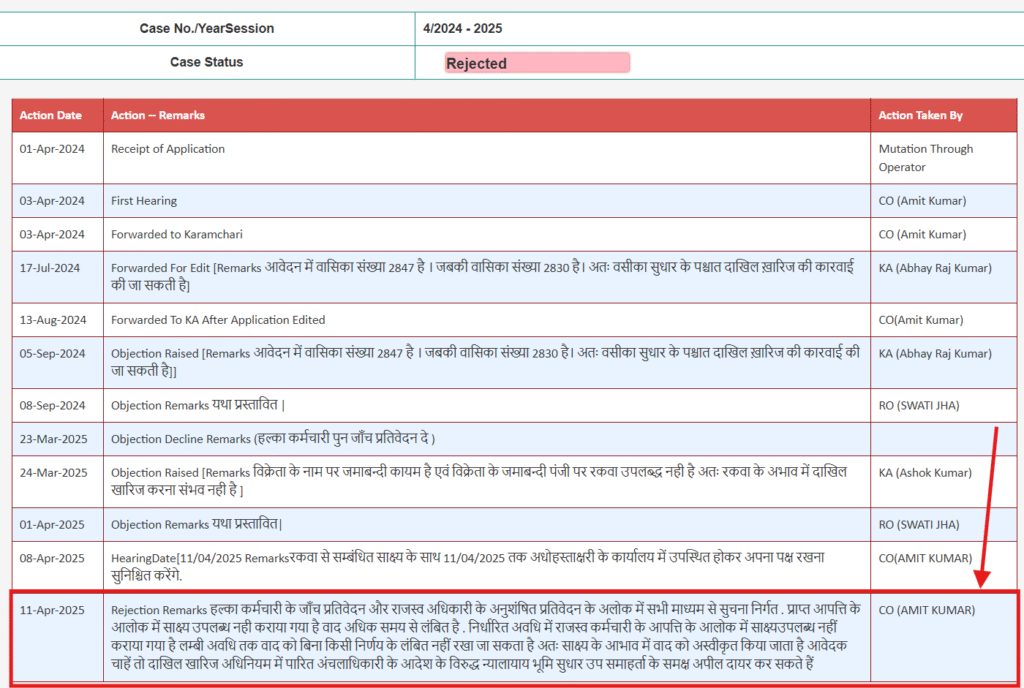Screen dimensions: 1024x688
Task: Click the Case No./YearSession label
Action: click(x=207, y=28)
